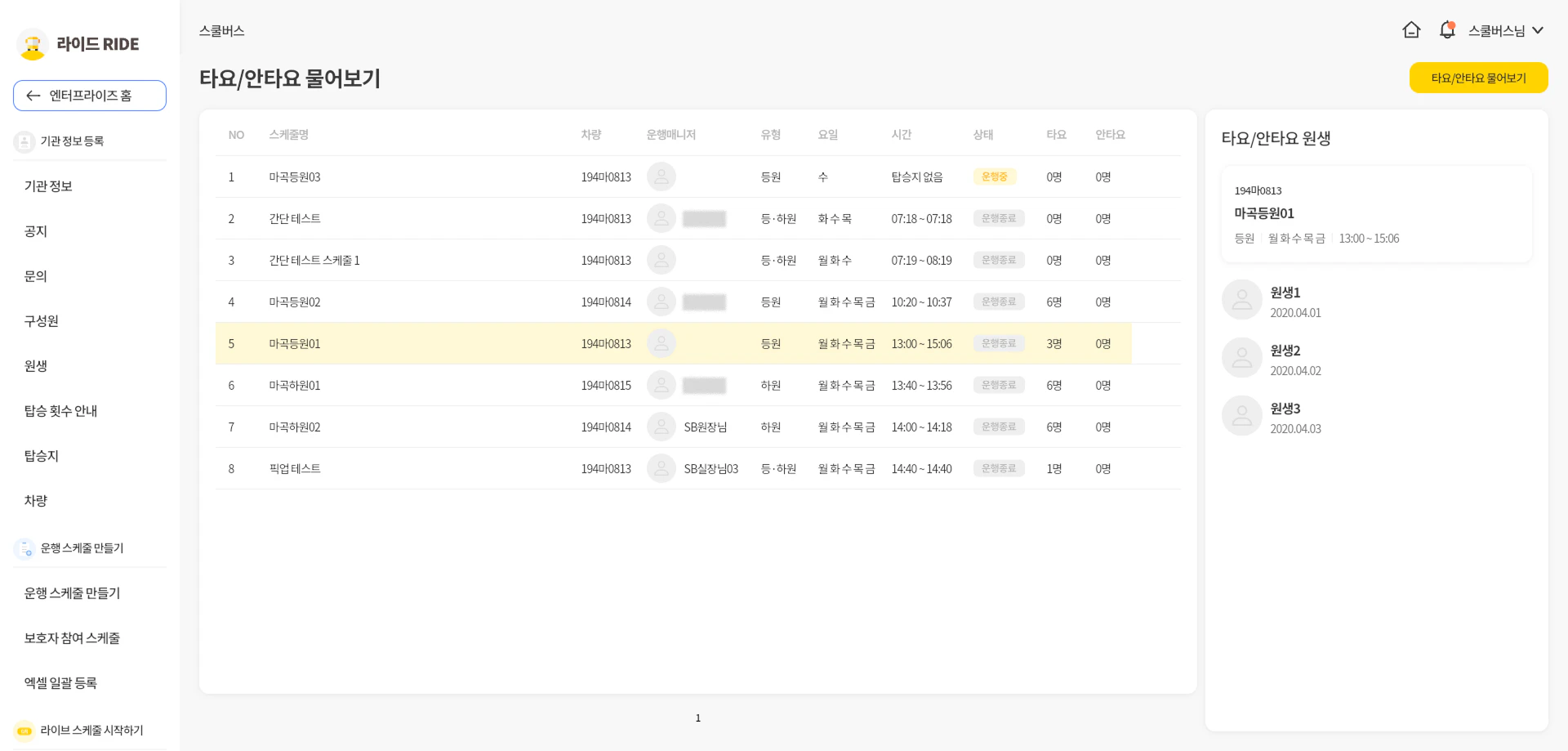Image resolution: width=1568 pixels, height=751 pixels.
Task: Open 탑승 횟수 안내 in the sidebar
Action: tap(60, 411)
